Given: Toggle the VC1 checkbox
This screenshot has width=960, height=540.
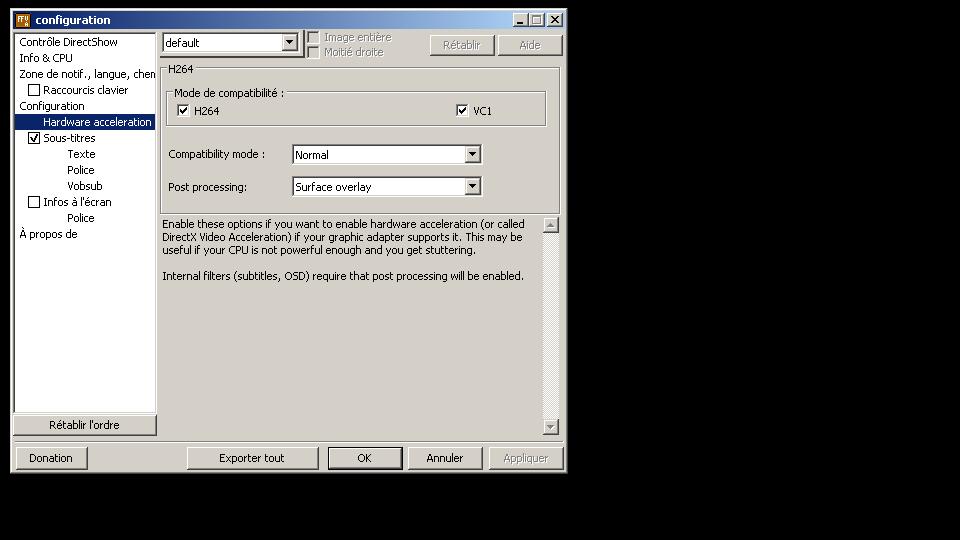Looking at the screenshot, I should [x=462, y=111].
